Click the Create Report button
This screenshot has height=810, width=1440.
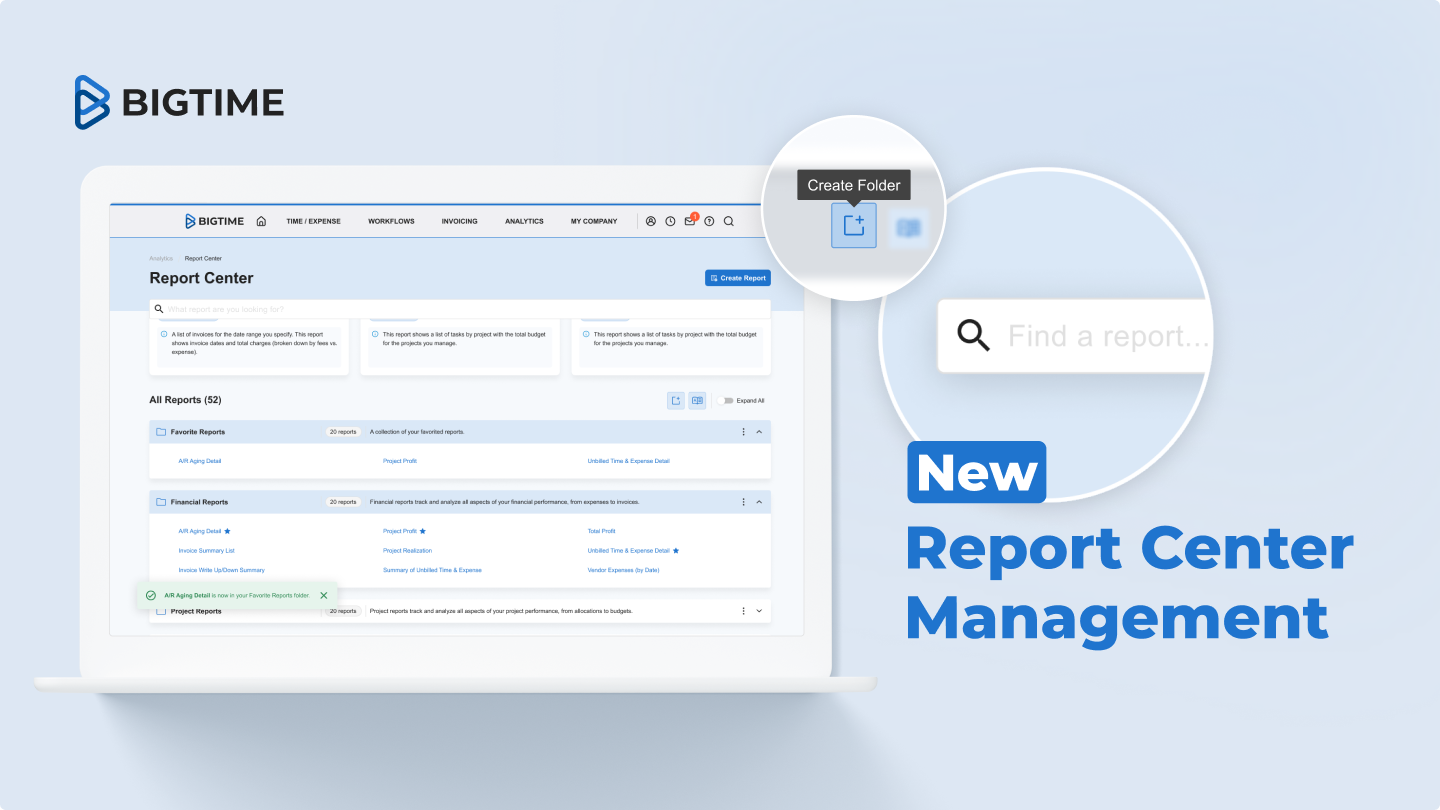(738, 278)
